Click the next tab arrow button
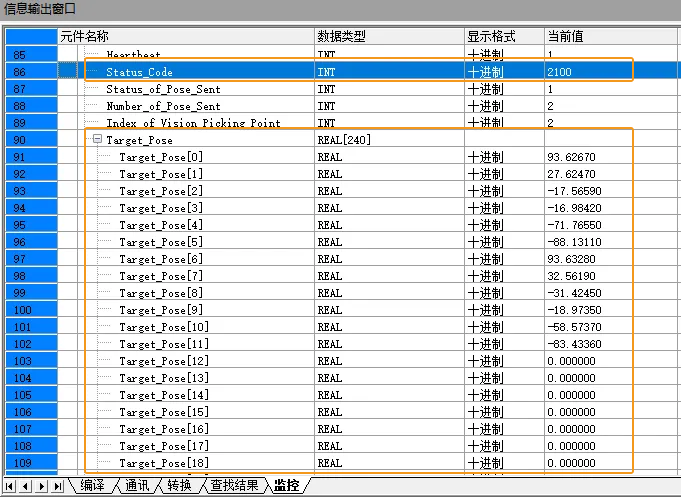This screenshot has width=681, height=497. point(42,486)
